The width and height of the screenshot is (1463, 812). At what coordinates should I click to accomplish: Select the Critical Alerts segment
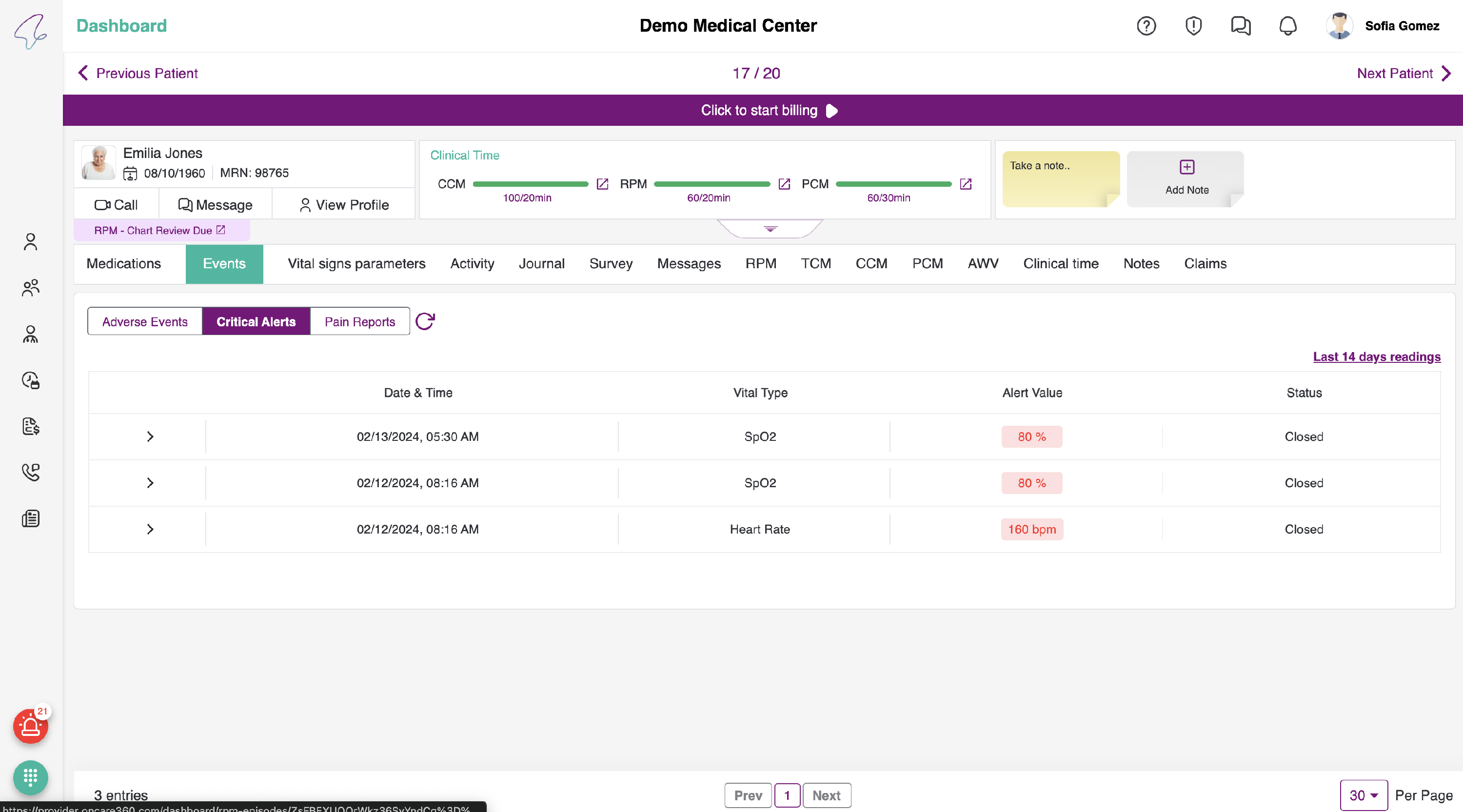(256, 321)
